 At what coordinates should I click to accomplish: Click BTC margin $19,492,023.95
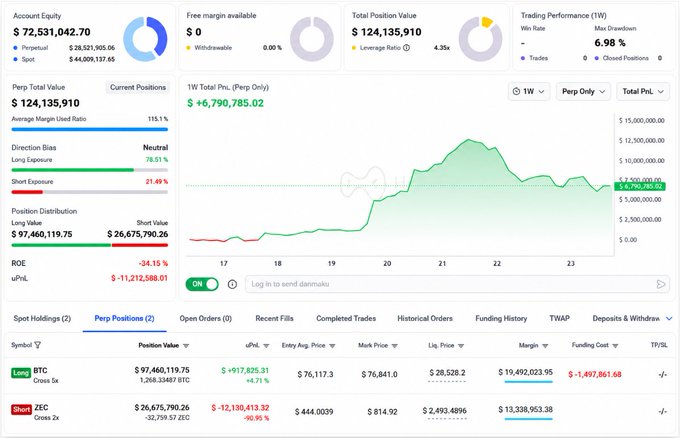(x=526, y=372)
